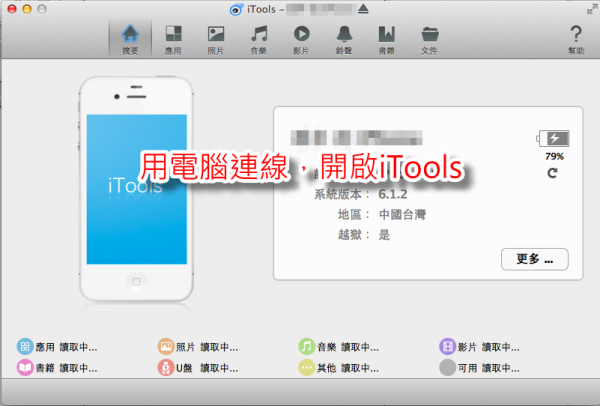Viewport: 600px width, 406px height.
Task: Click the orange 照片 storage icon
Action: tap(166, 347)
